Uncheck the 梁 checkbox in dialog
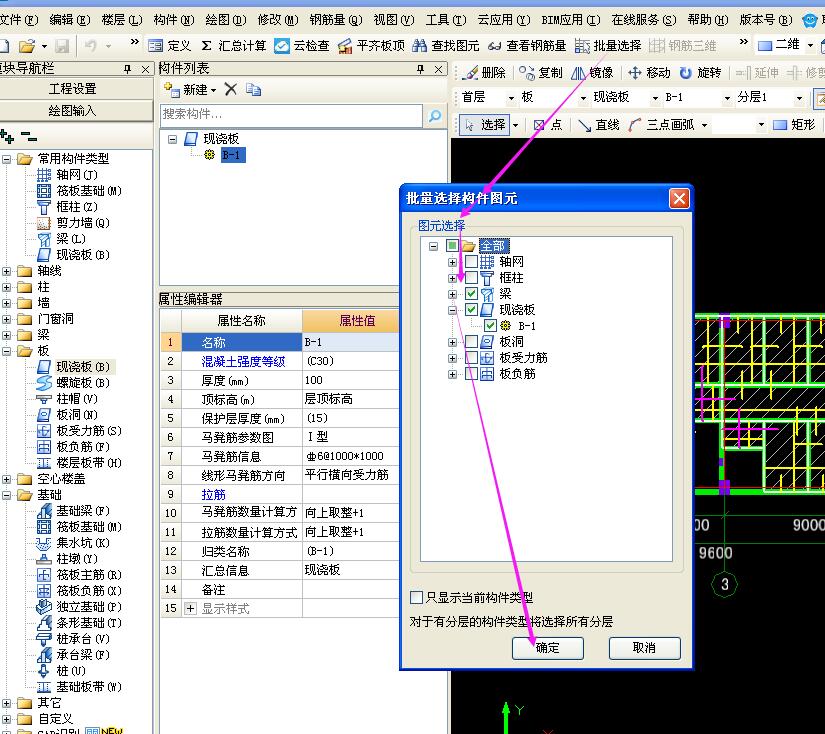This screenshot has width=825, height=734. pyautogui.click(x=471, y=294)
